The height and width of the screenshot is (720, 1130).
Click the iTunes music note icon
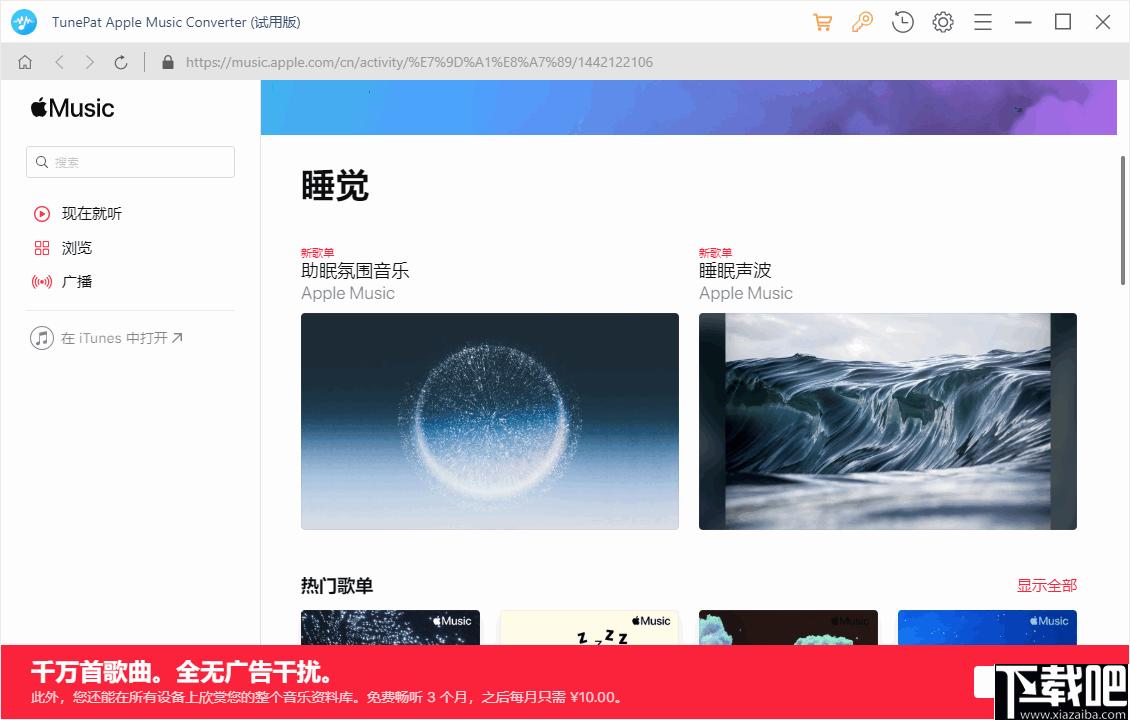[x=42, y=337]
